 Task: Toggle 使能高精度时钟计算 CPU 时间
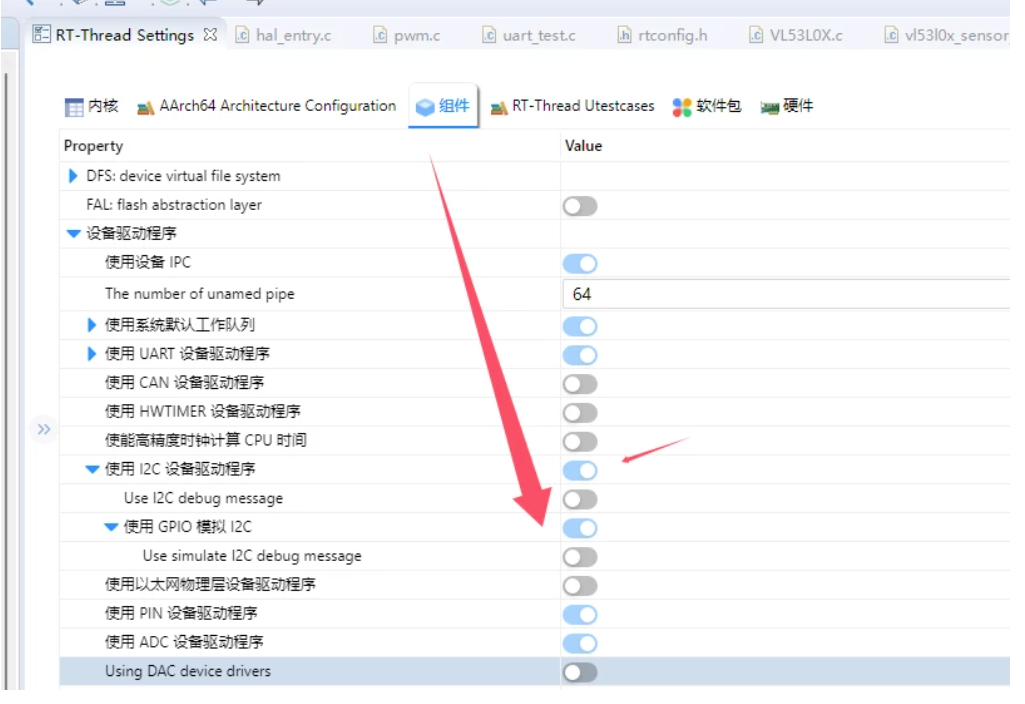[580, 441]
